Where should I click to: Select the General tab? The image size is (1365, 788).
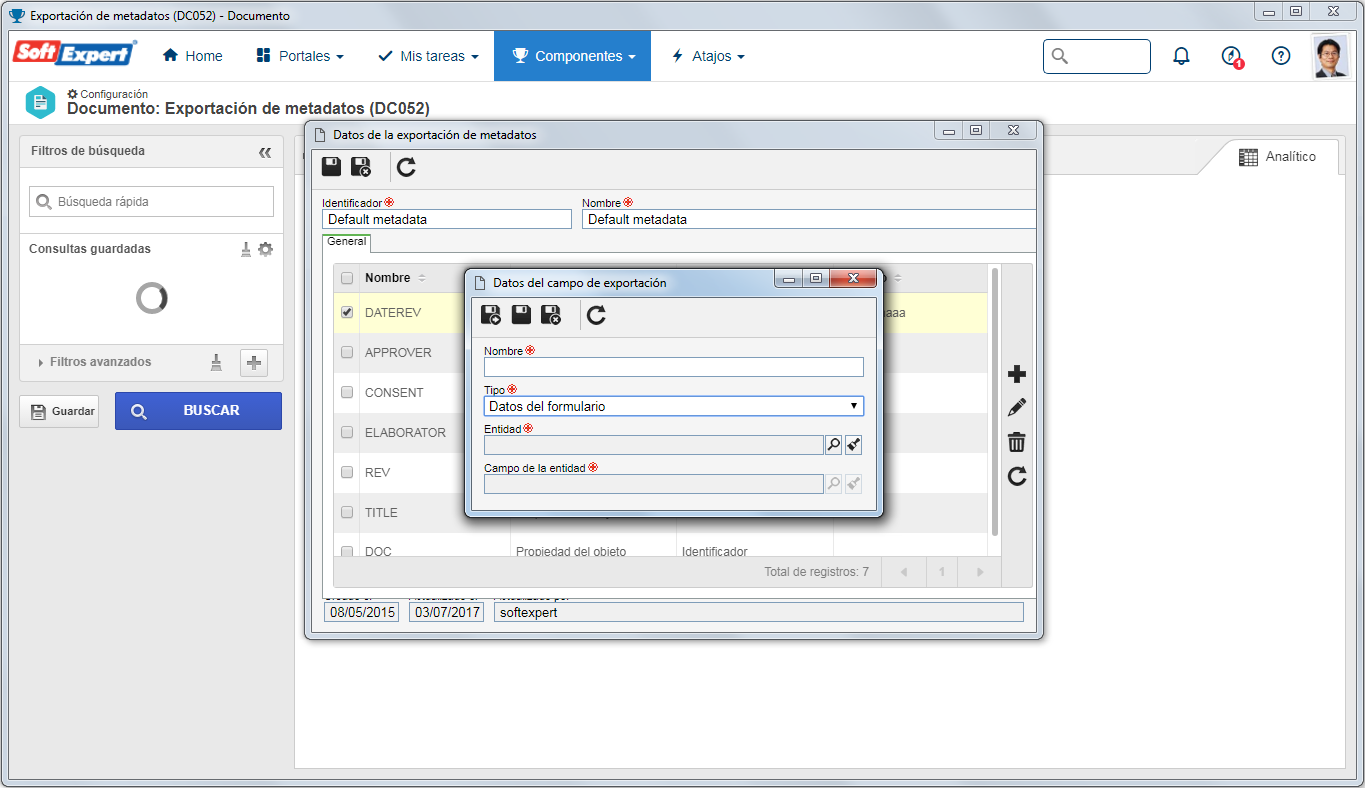347,242
